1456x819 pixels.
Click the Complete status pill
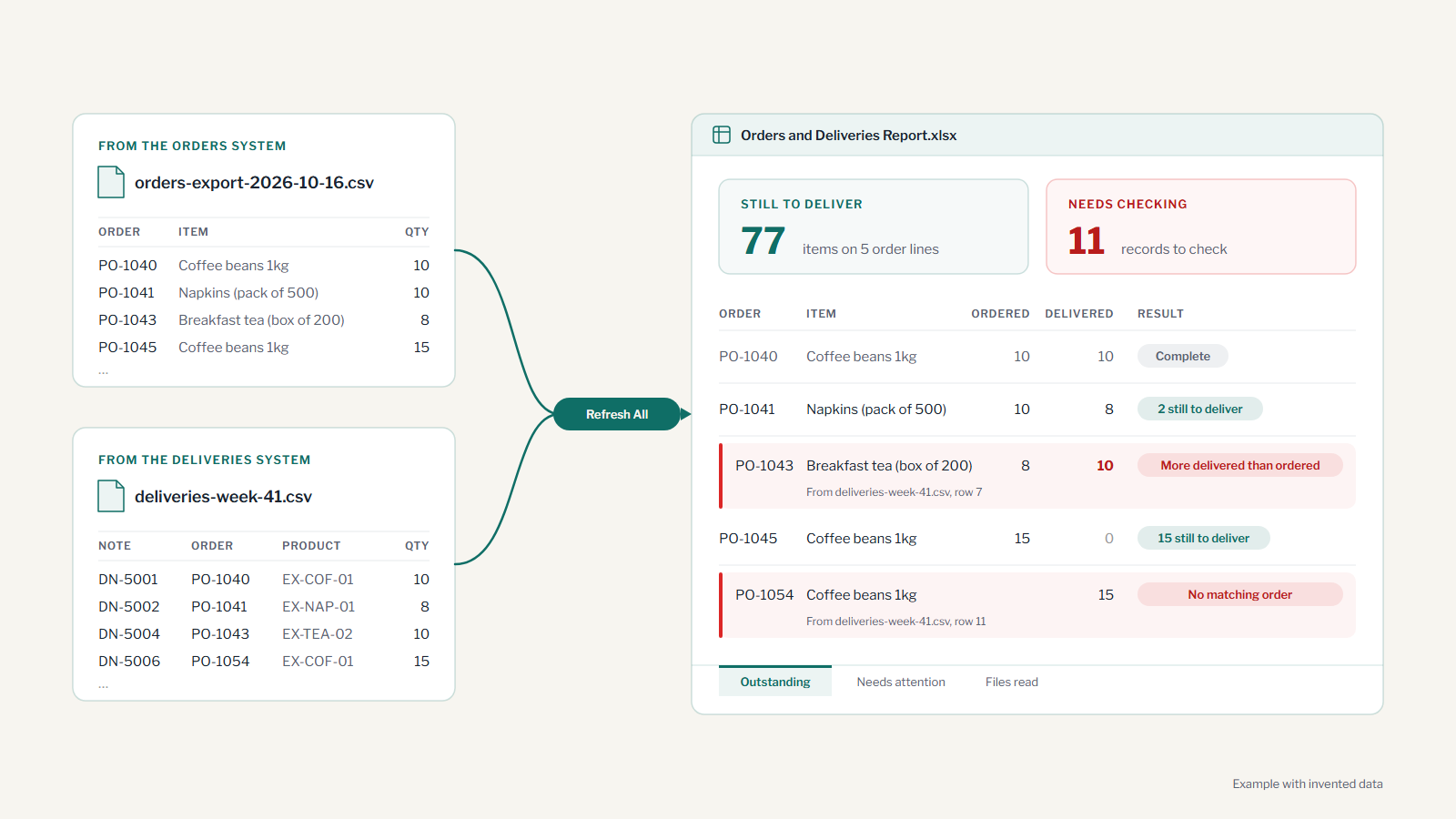click(1183, 356)
